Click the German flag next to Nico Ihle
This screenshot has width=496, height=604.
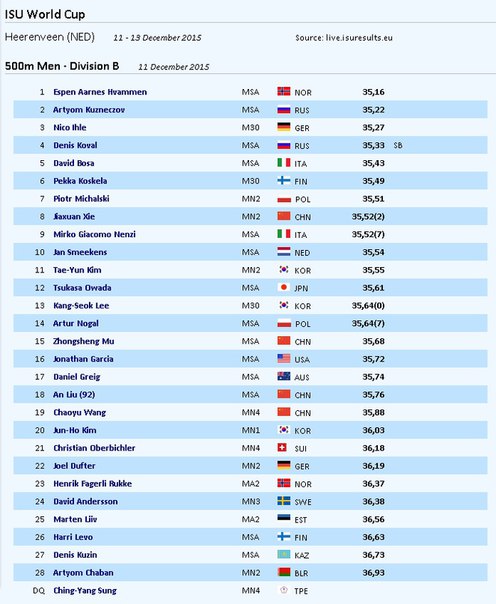pyautogui.click(x=284, y=127)
